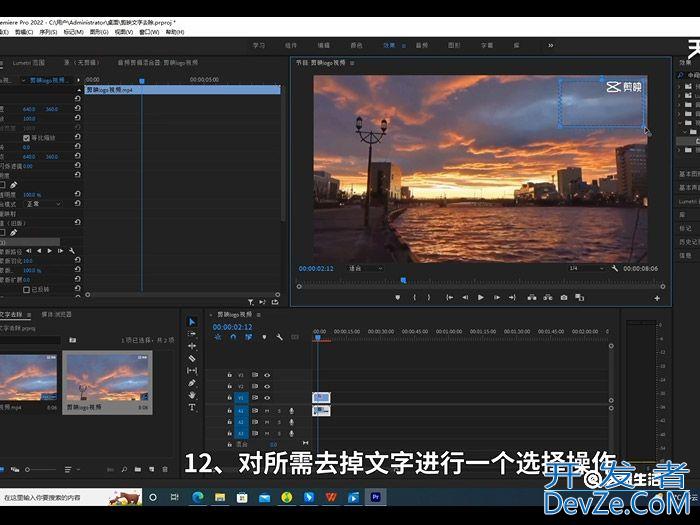Click Delete trash icon in project panel

pos(165,469)
